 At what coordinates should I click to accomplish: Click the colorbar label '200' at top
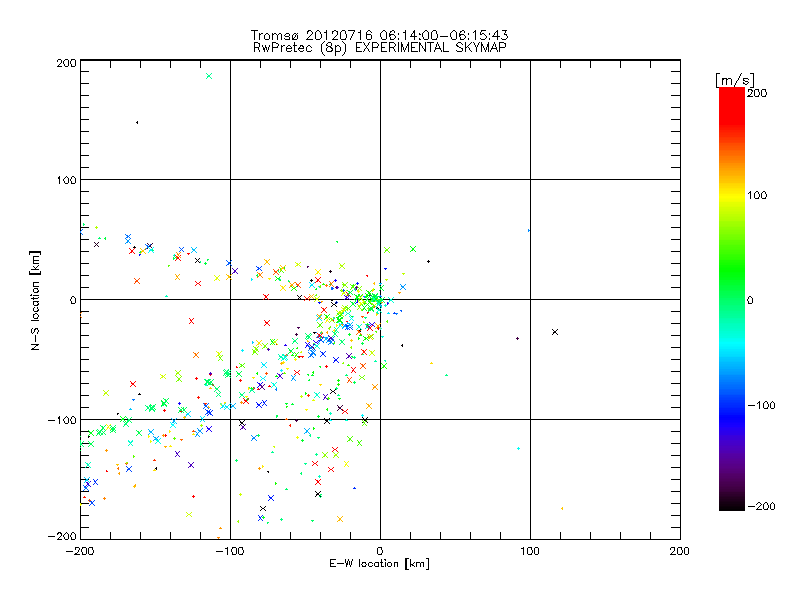(757, 93)
